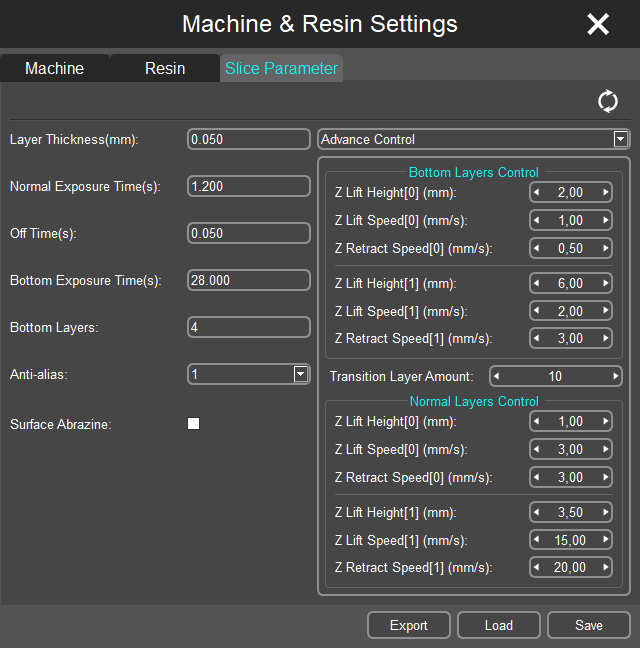Select the Slice Parameter tab
The width and height of the screenshot is (640, 648).
click(x=281, y=68)
